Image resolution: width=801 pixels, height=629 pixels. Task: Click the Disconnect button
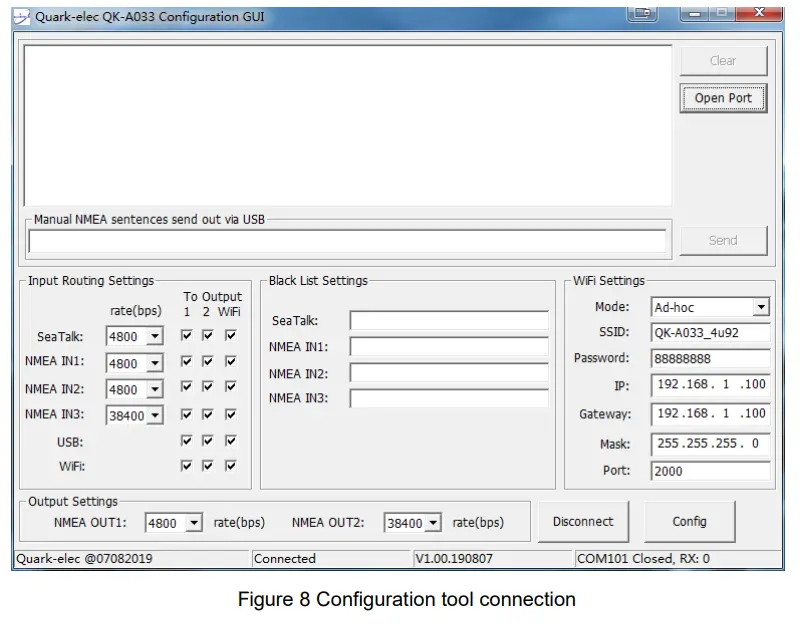click(583, 521)
